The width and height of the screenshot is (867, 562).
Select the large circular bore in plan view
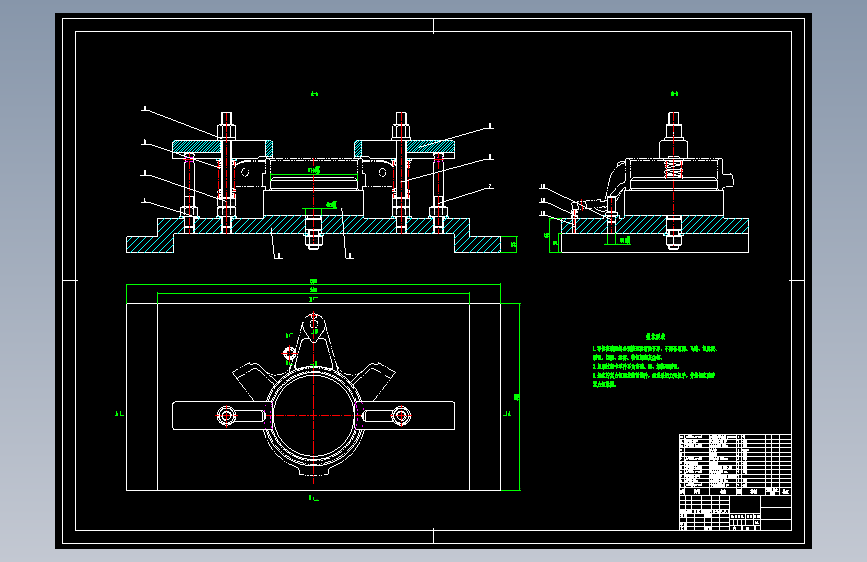click(x=314, y=415)
